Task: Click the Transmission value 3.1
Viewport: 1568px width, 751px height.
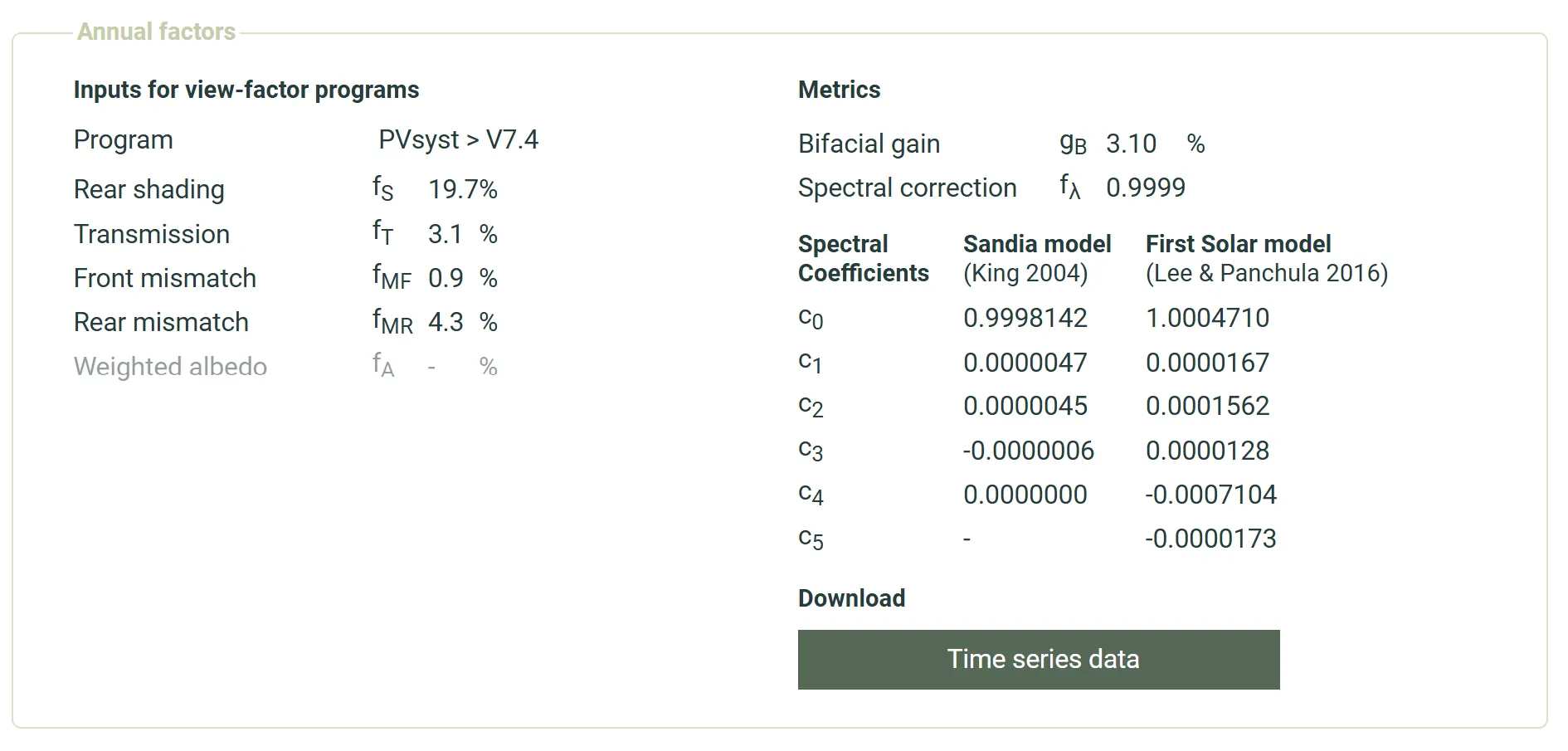Action: [x=445, y=235]
